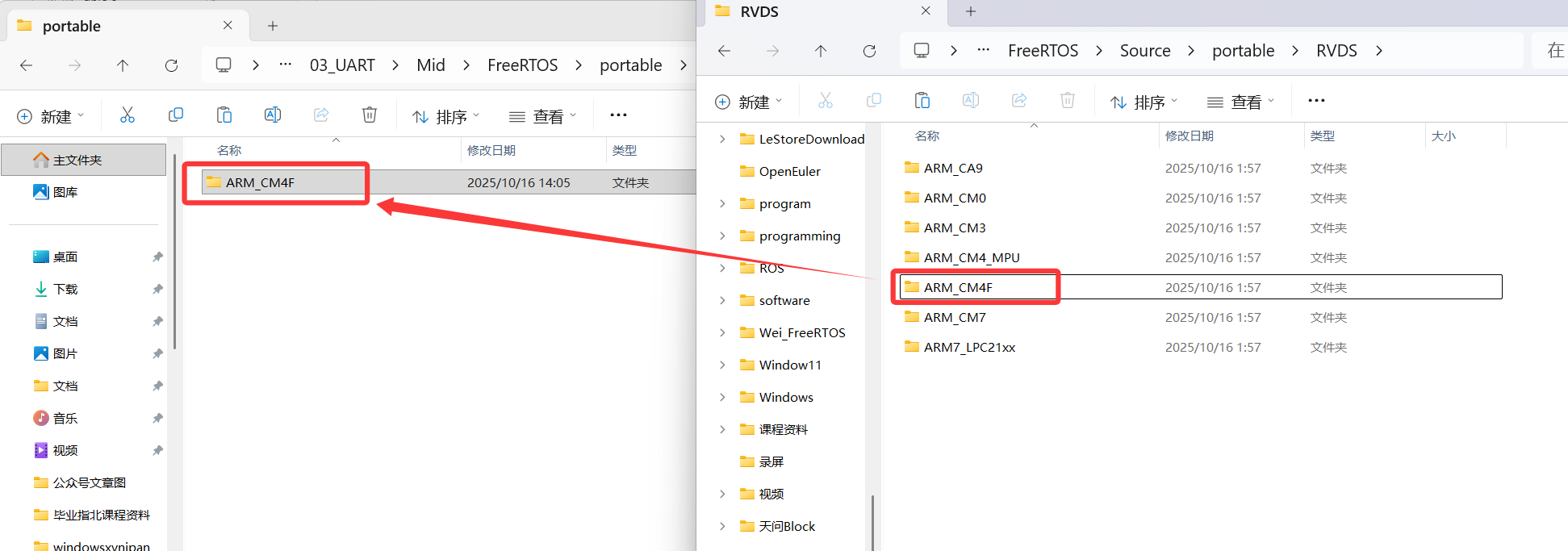Open 新建 dropdown in portable window
Image resolution: width=1568 pixels, height=551 pixels.
click(x=51, y=116)
